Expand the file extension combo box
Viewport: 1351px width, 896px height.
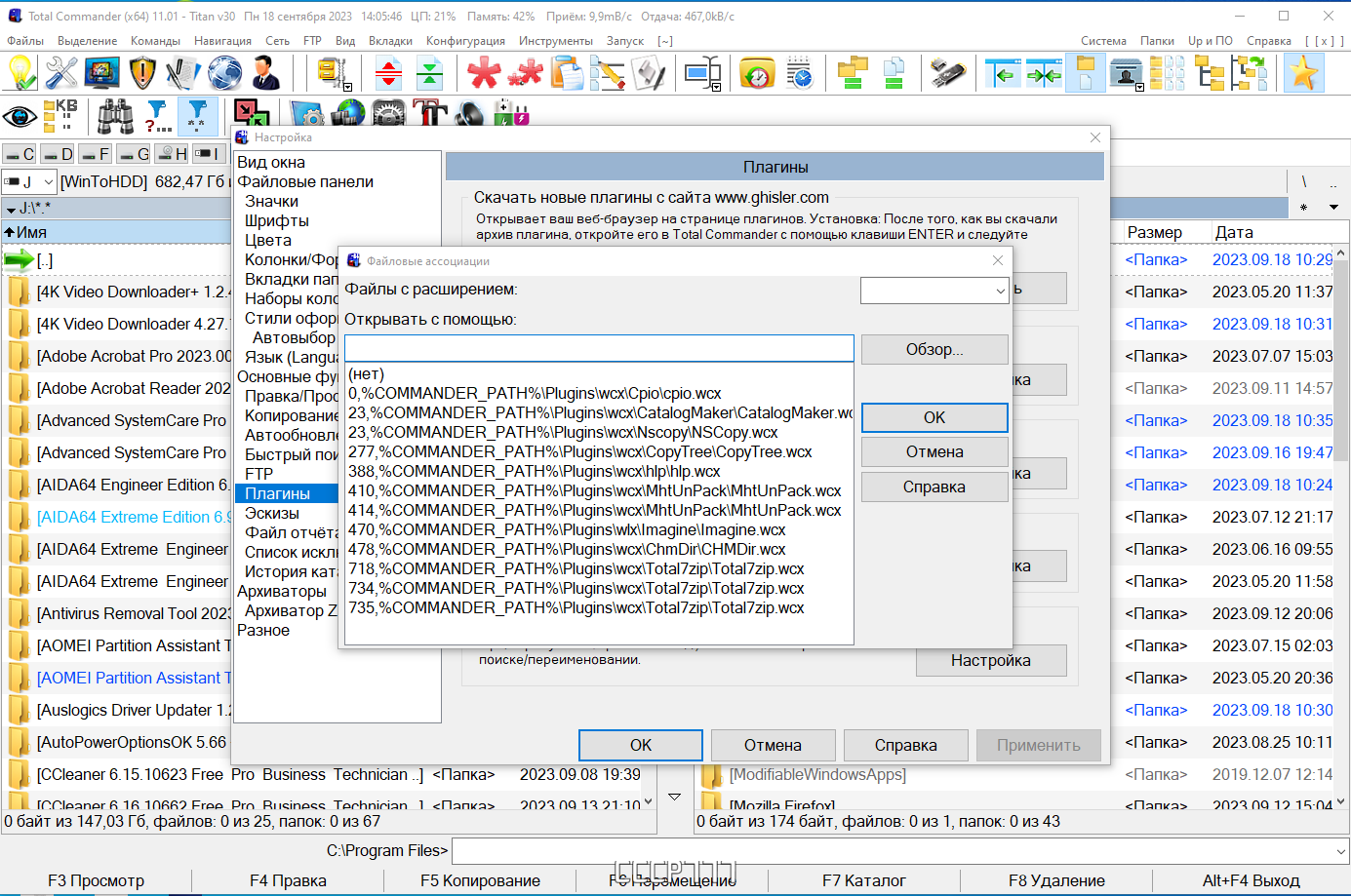tap(1000, 291)
